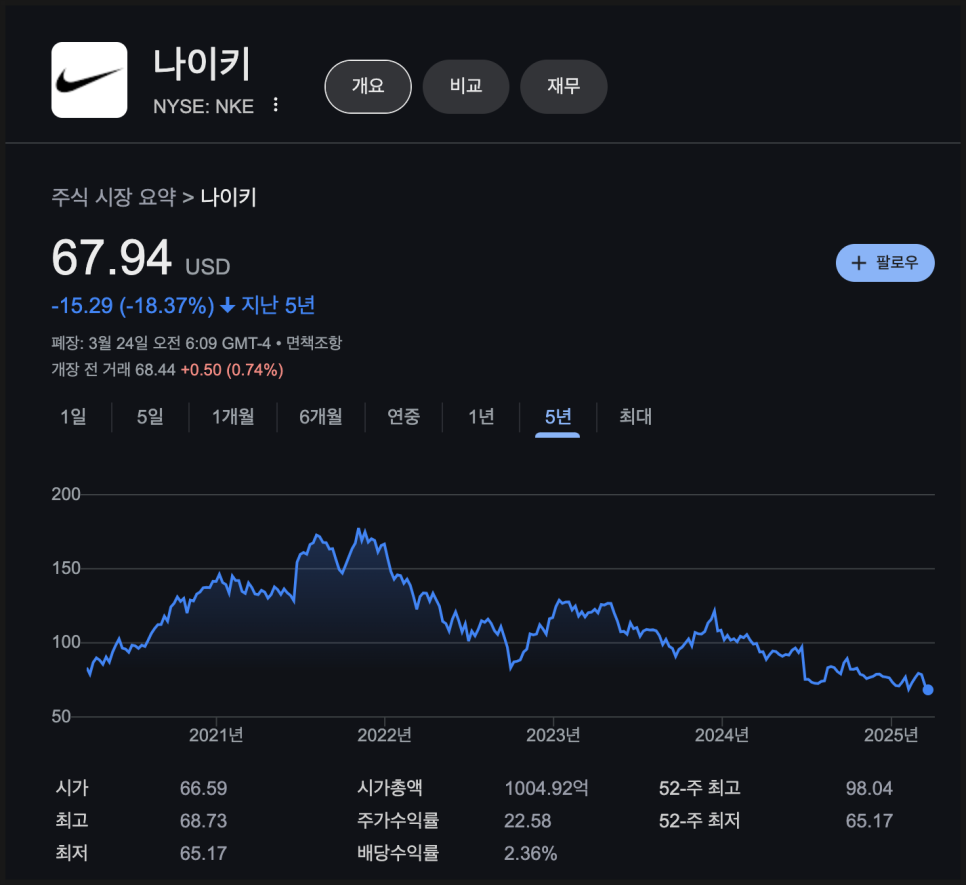Screen dimensions: 966x885
Task: Select the 6개월 chart range
Action: (320, 417)
